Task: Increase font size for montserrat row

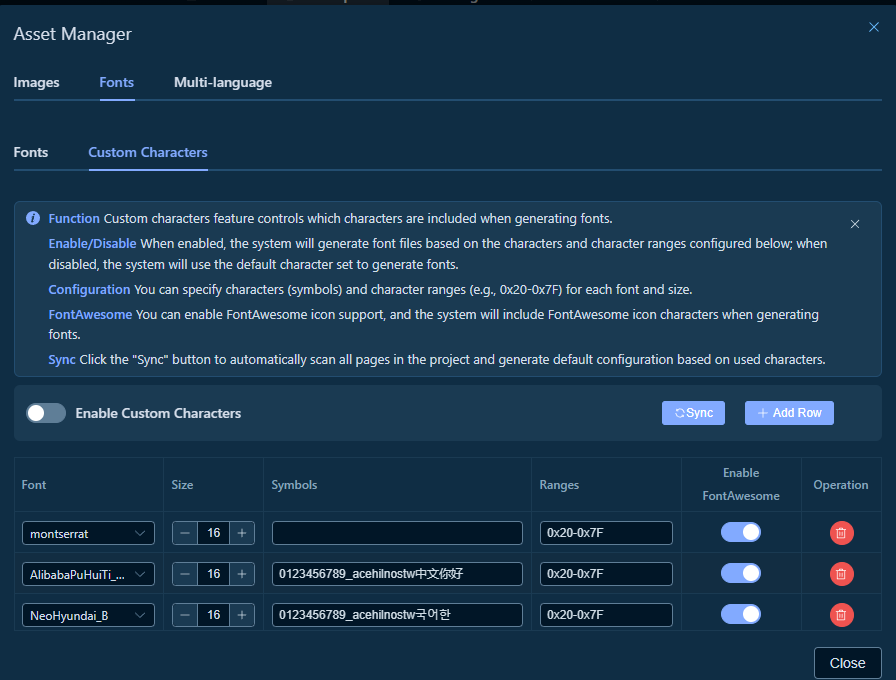Action: point(242,532)
